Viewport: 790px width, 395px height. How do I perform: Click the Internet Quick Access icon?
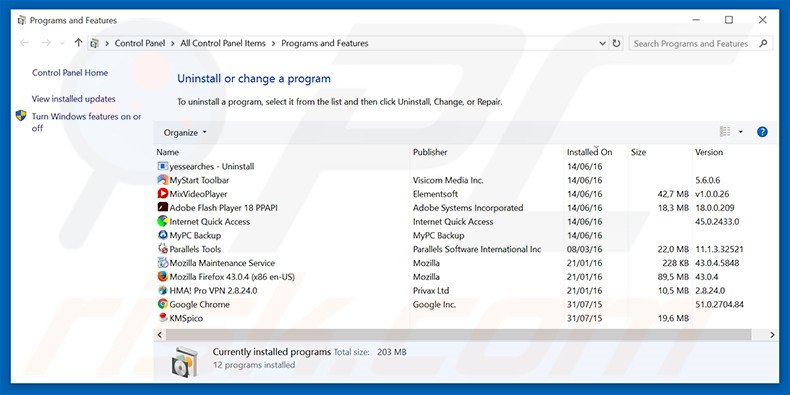coord(162,221)
